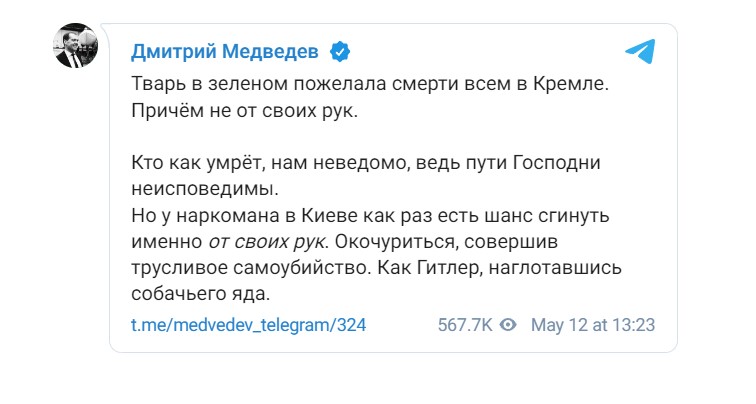
Task: Click the line starting "Кто как умрёт"
Action: tap(368, 162)
